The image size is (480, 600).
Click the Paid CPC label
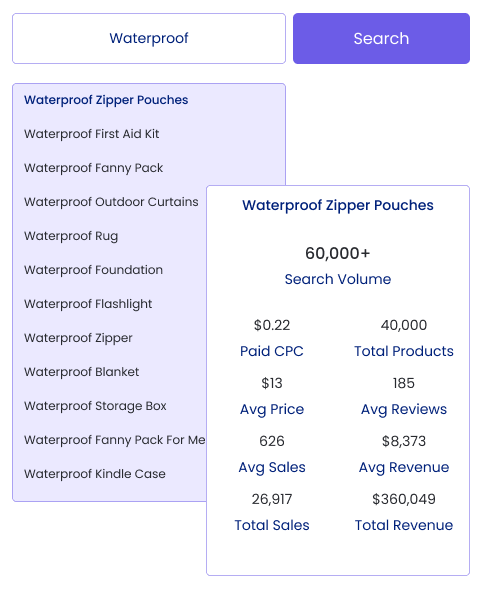click(x=272, y=351)
